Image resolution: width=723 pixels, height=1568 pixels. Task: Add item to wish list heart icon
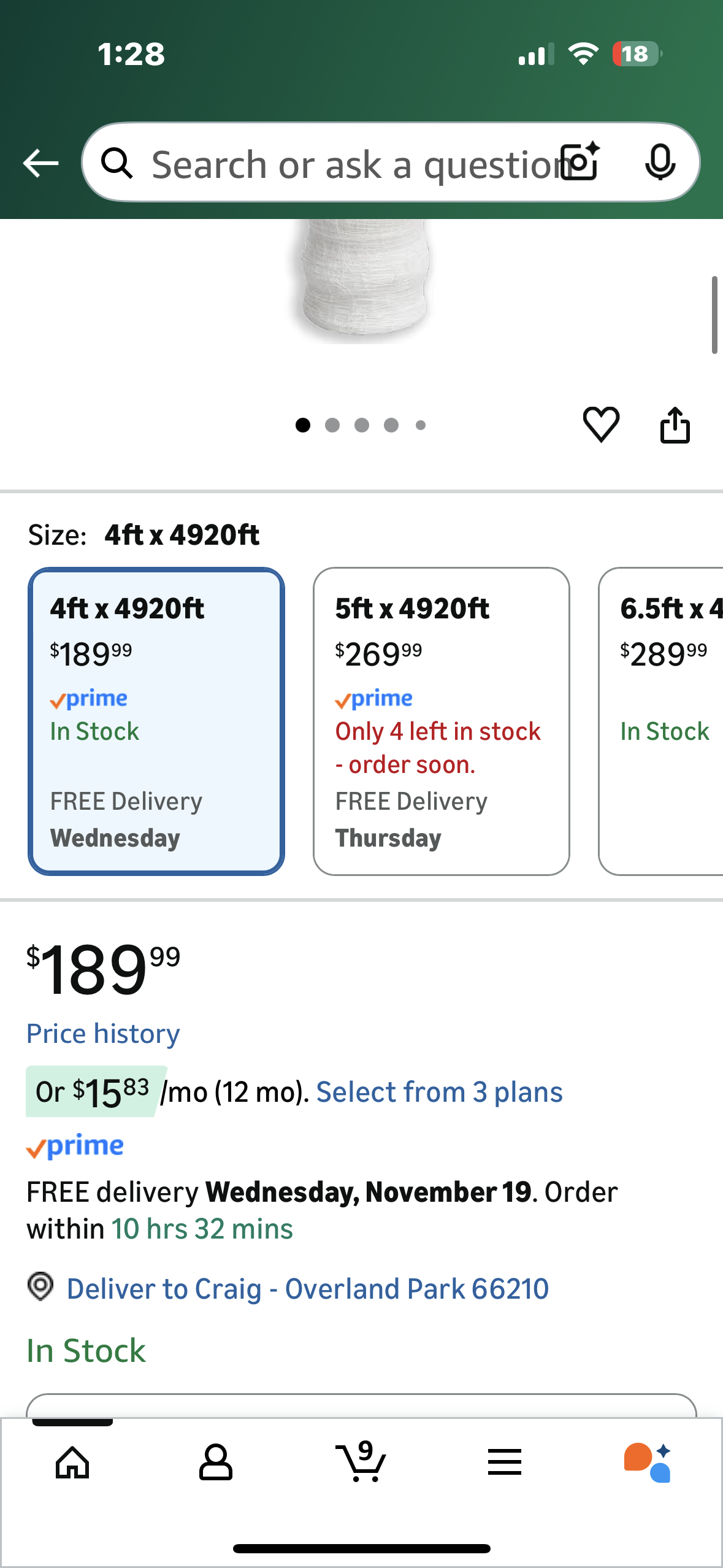(x=601, y=424)
